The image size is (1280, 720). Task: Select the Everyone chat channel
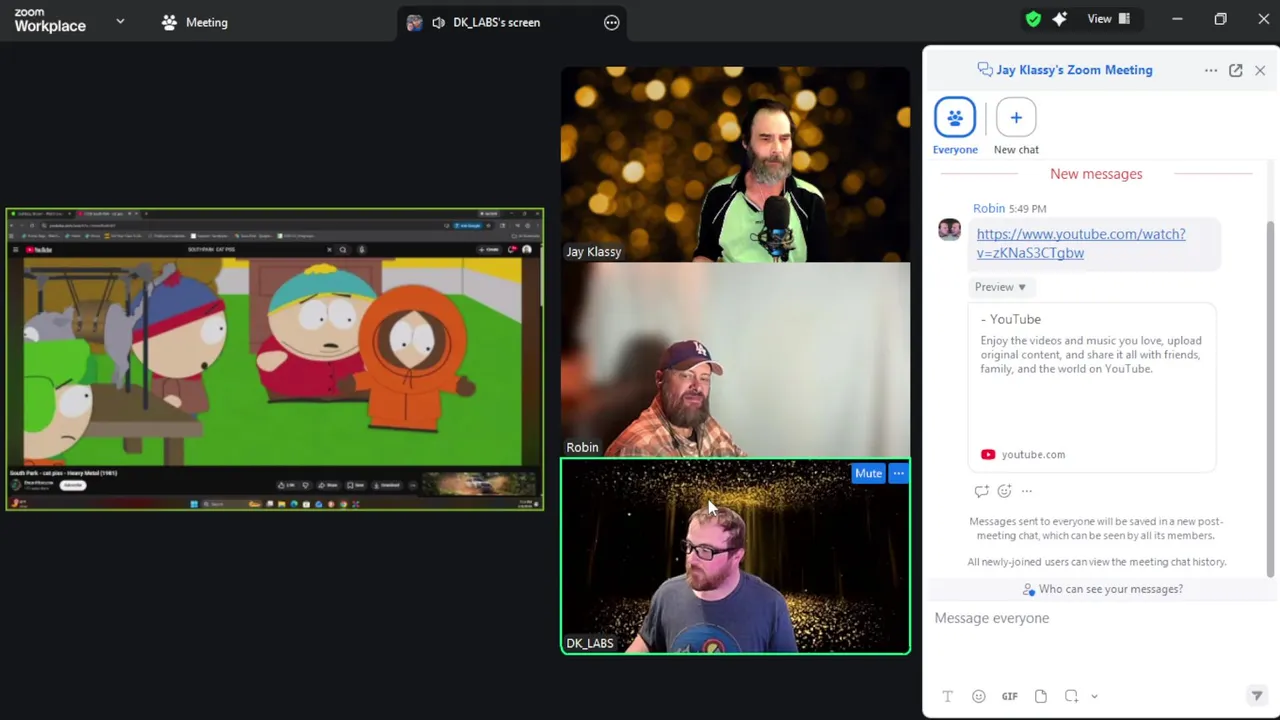pyautogui.click(x=955, y=126)
